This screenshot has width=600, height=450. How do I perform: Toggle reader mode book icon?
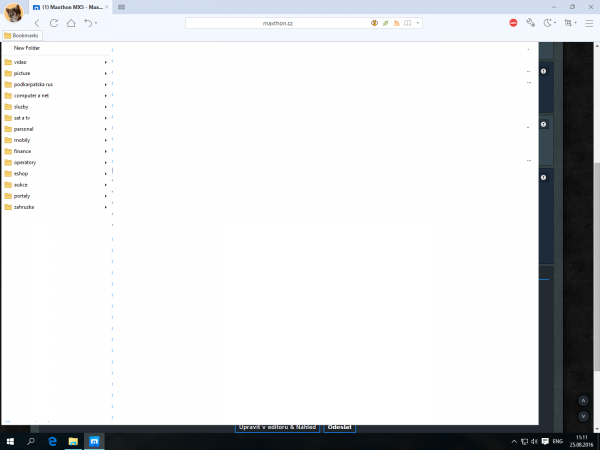[407, 22]
